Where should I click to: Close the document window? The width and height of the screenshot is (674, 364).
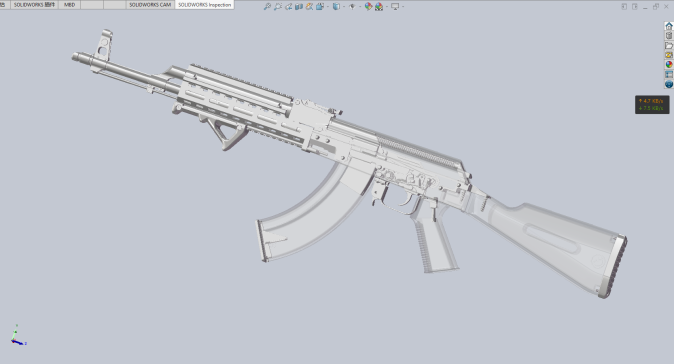pyautogui.click(x=666, y=6)
